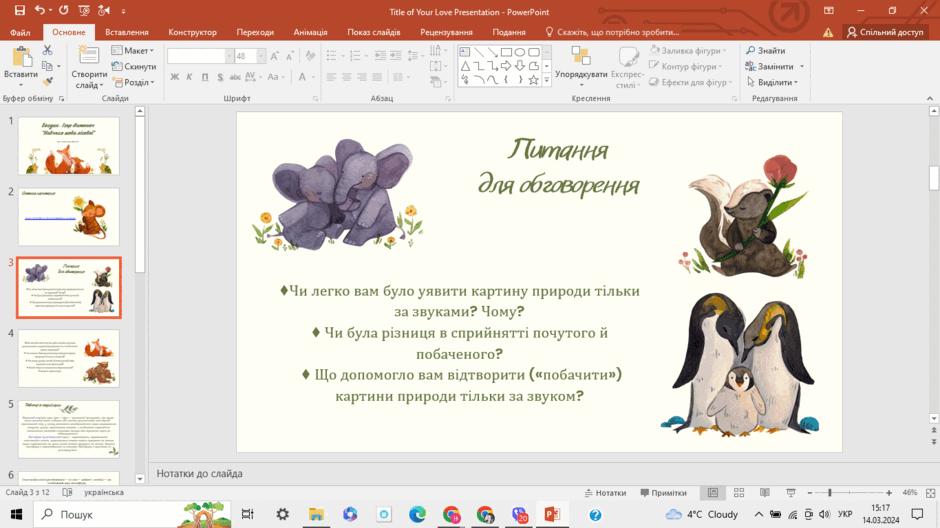The width and height of the screenshot is (940, 528).
Task: Select slide 4 thumbnail
Action: point(69,358)
